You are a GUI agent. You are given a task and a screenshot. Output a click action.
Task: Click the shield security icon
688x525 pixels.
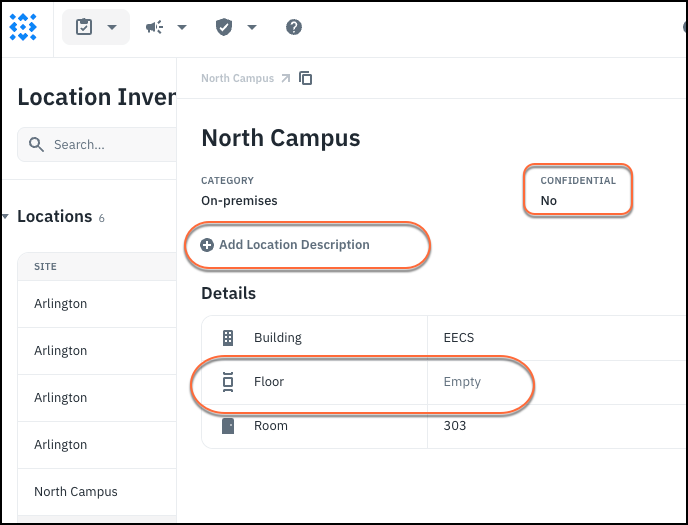click(x=224, y=27)
